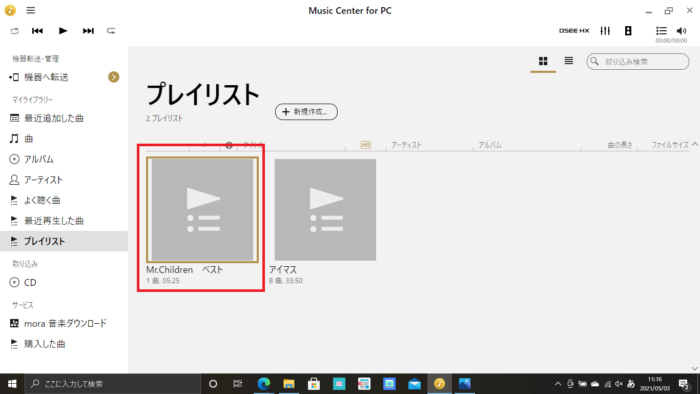The image size is (700, 394).
Task: Open Task View on taskbar
Action: pyautogui.click(x=238, y=384)
